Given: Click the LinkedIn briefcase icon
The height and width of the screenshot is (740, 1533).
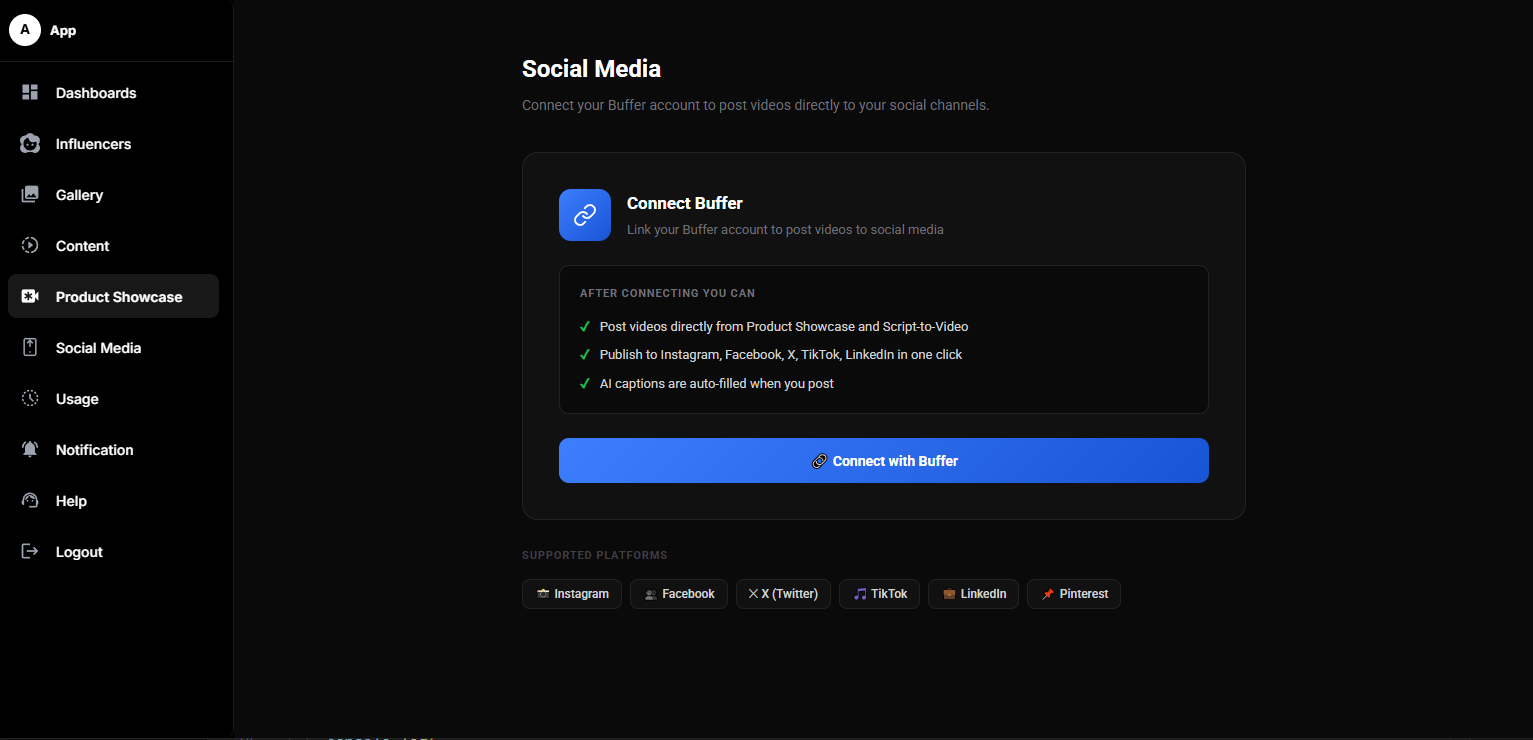Looking at the screenshot, I should [x=949, y=594].
